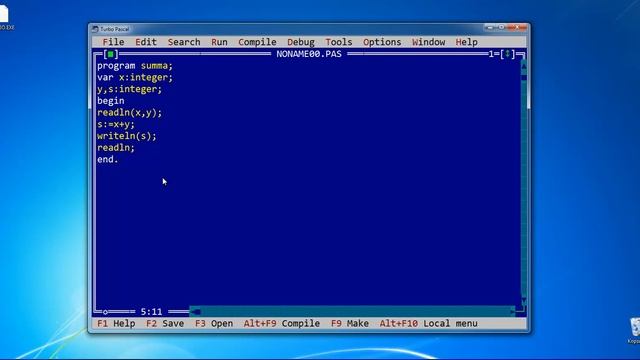Viewport: 640px width, 360px height.
Task: Click the Recycle Bin desktop icon
Action: pyautogui.click(x=635, y=331)
